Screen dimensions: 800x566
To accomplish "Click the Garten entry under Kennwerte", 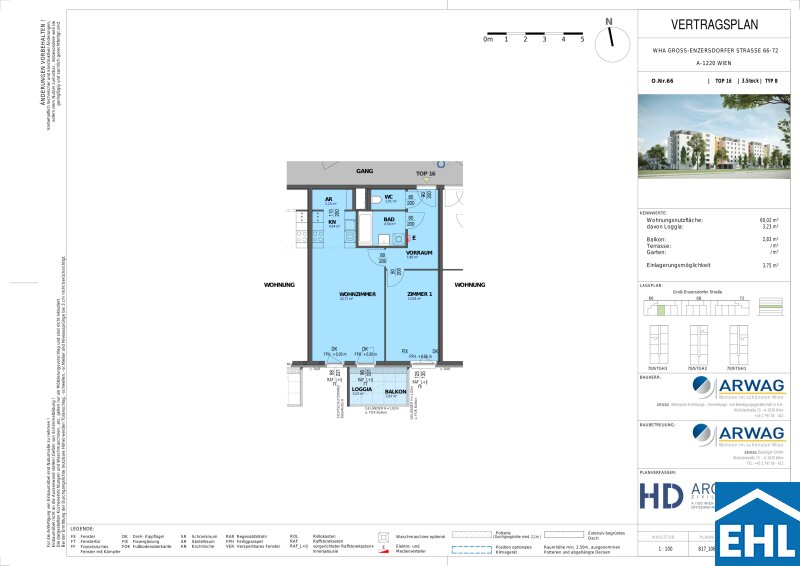I will click(657, 252).
